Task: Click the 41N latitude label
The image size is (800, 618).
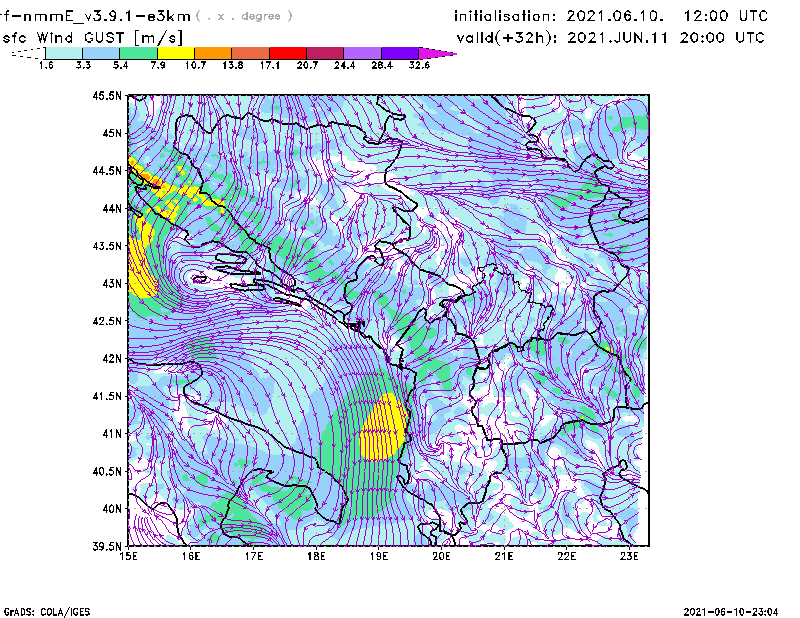Action: tap(112, 434)
